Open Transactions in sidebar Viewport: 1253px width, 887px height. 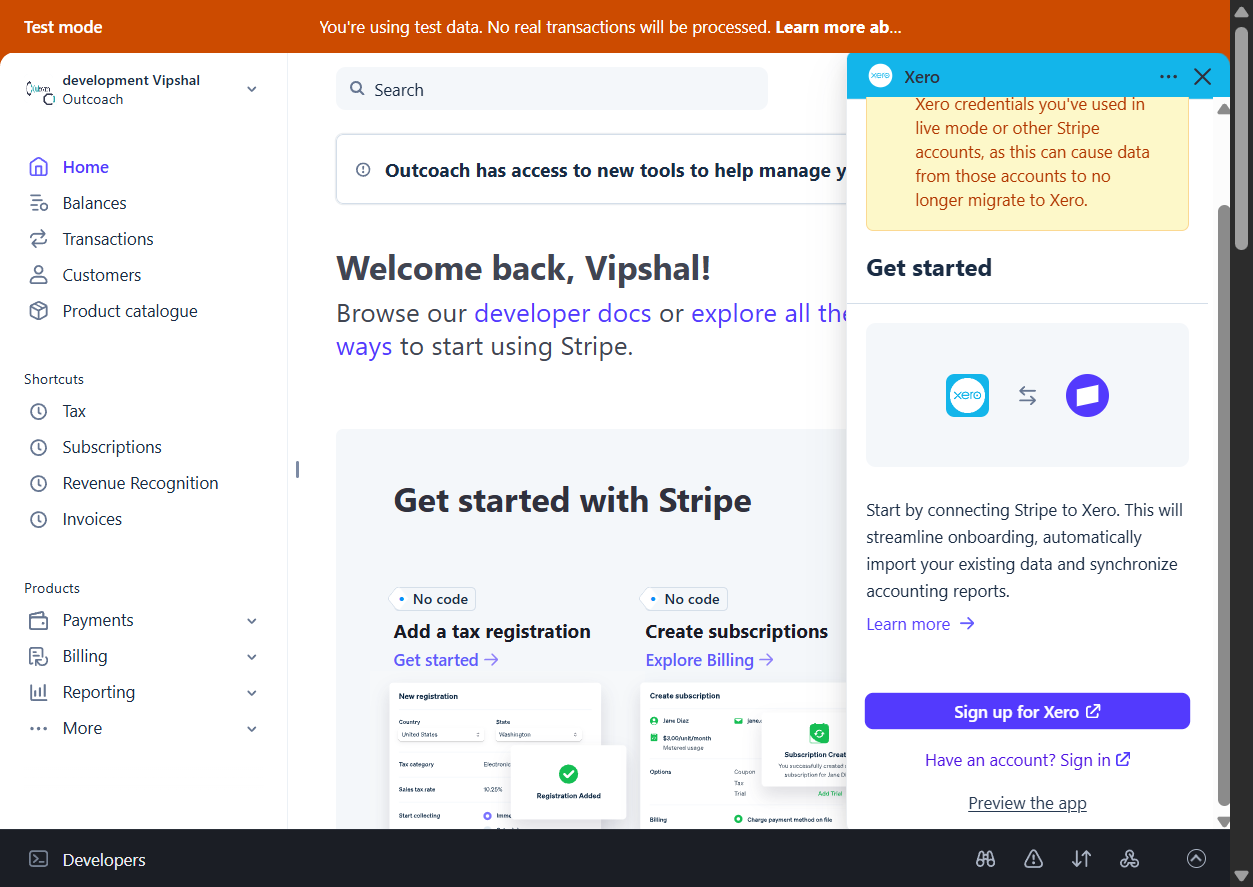click(108, 239)
